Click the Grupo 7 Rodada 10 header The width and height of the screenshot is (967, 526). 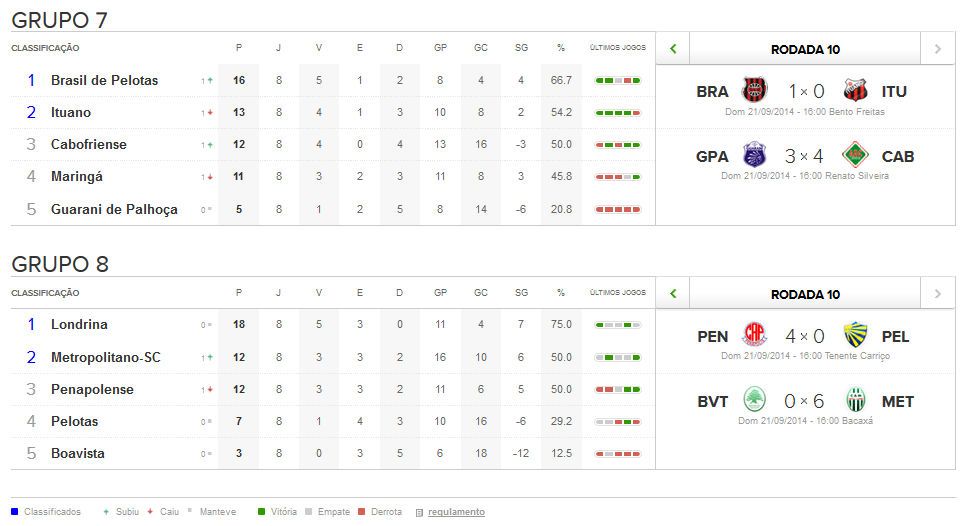[x=805, y=49]
